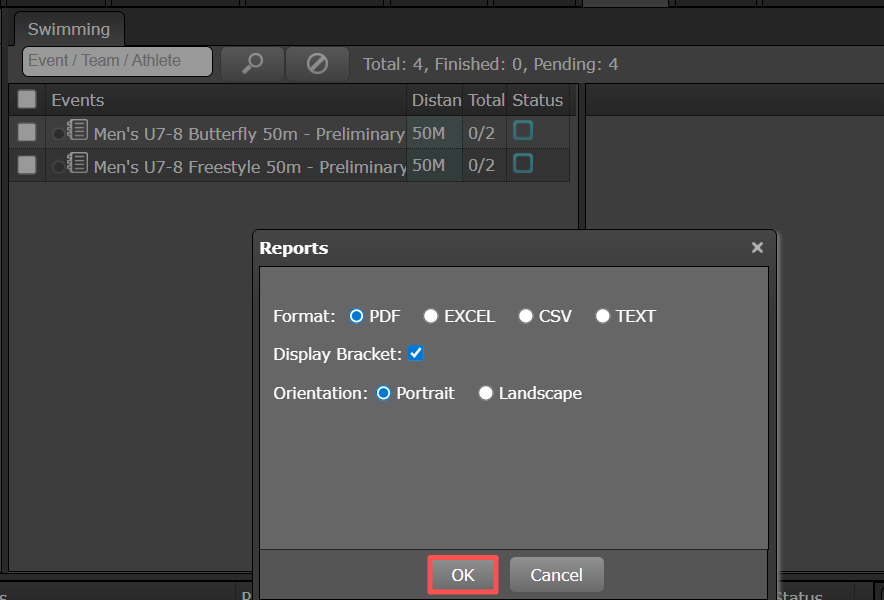Screen dimensions: 884x600
Task: Tick the Freestyle 50m row checkbox
Action: pos(27,164)
